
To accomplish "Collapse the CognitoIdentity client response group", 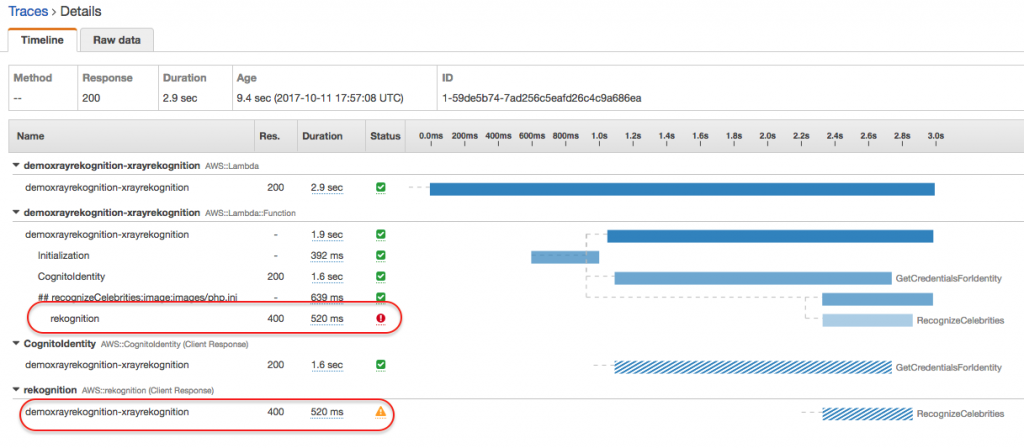I will [16, 344].
